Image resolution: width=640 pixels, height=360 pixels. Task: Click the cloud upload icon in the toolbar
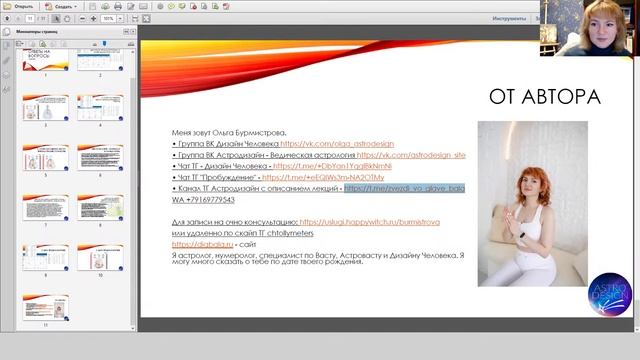pos(105,6)
